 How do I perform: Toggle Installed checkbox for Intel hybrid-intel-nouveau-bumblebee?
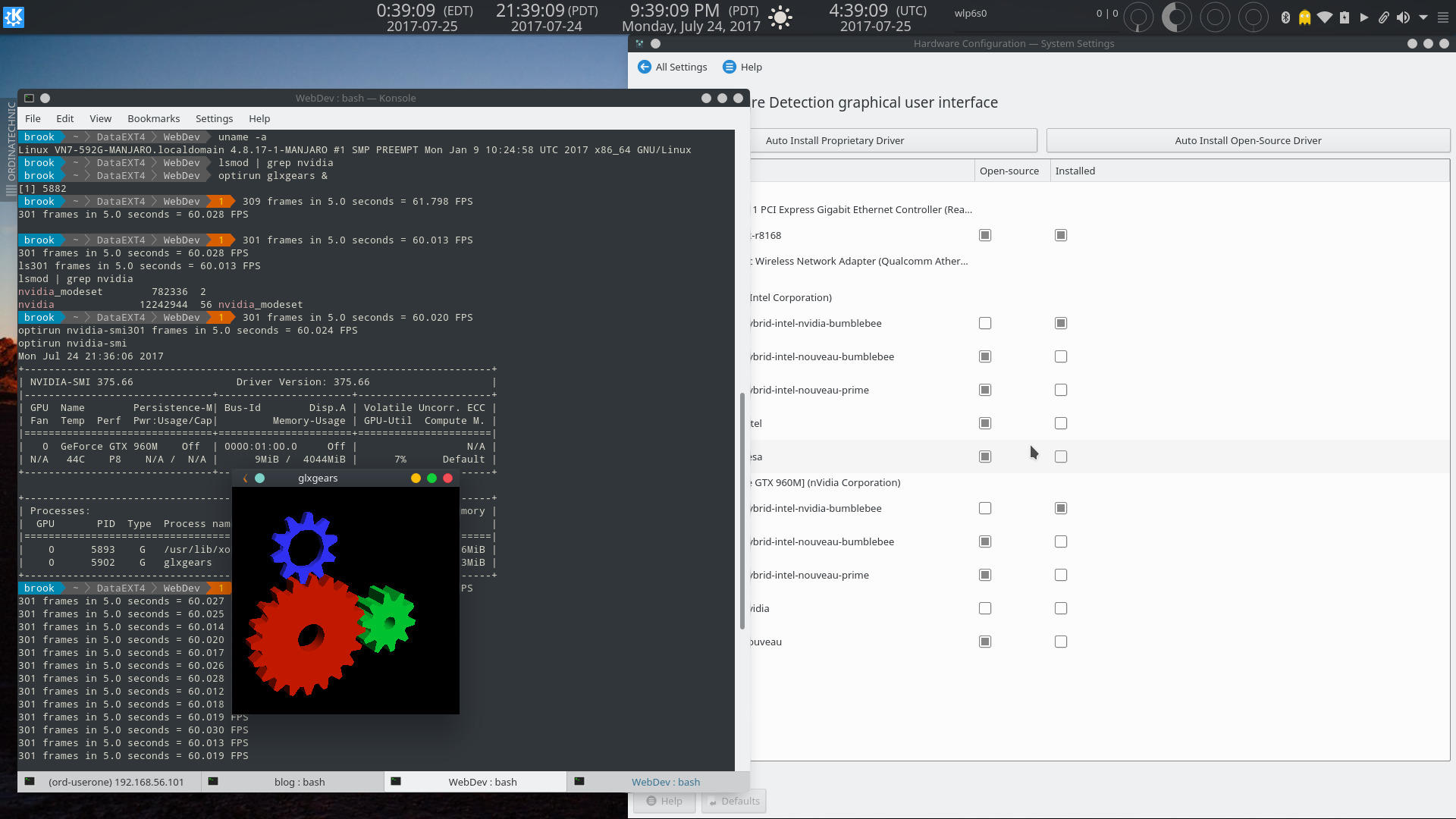[x=1061, y=356]
